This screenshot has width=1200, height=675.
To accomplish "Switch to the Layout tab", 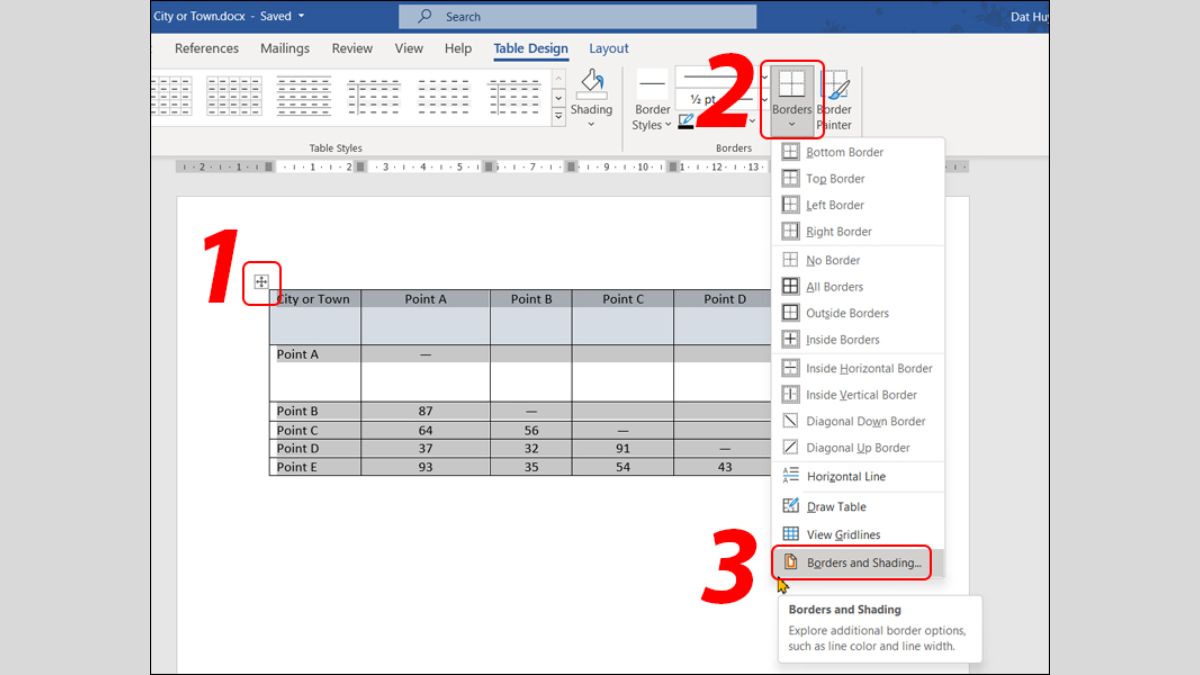I will (608, 48).
